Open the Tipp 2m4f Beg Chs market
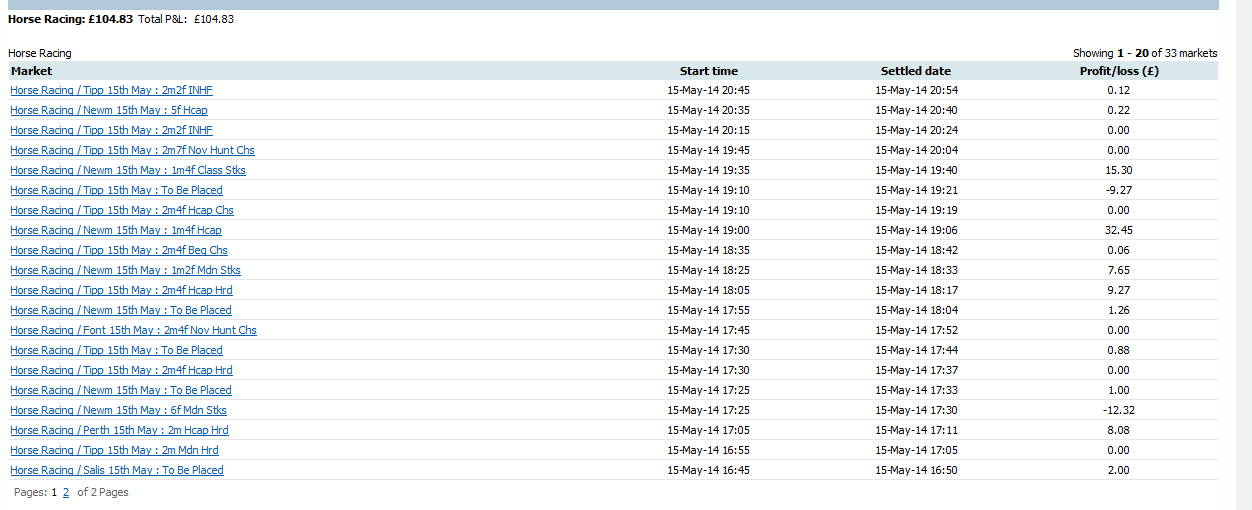Viewport: 1252px width, 510px height. 119,250
